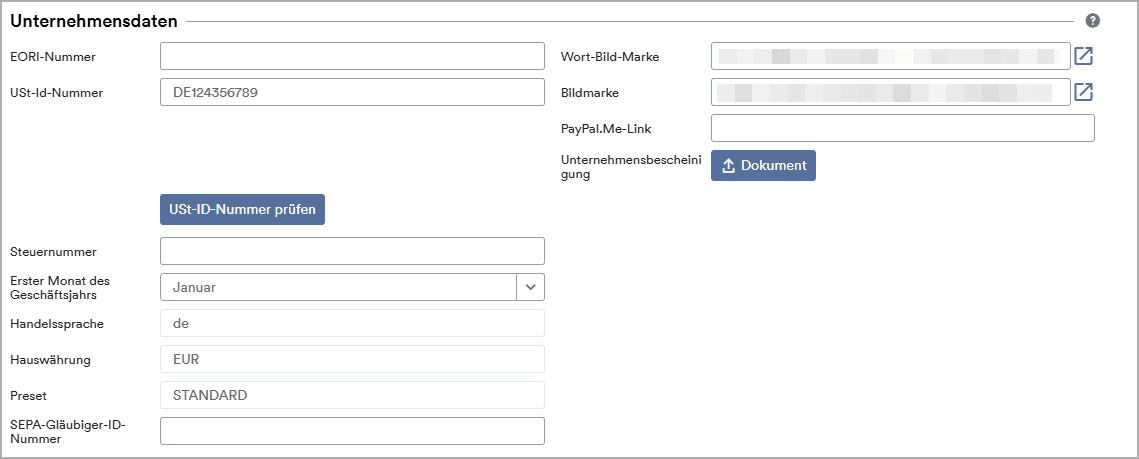Focus the SEPA-Gläubiger-ID-Nummer input field
The height and width of the screenshot is (459, 1139).
click(x=352, y=431)
